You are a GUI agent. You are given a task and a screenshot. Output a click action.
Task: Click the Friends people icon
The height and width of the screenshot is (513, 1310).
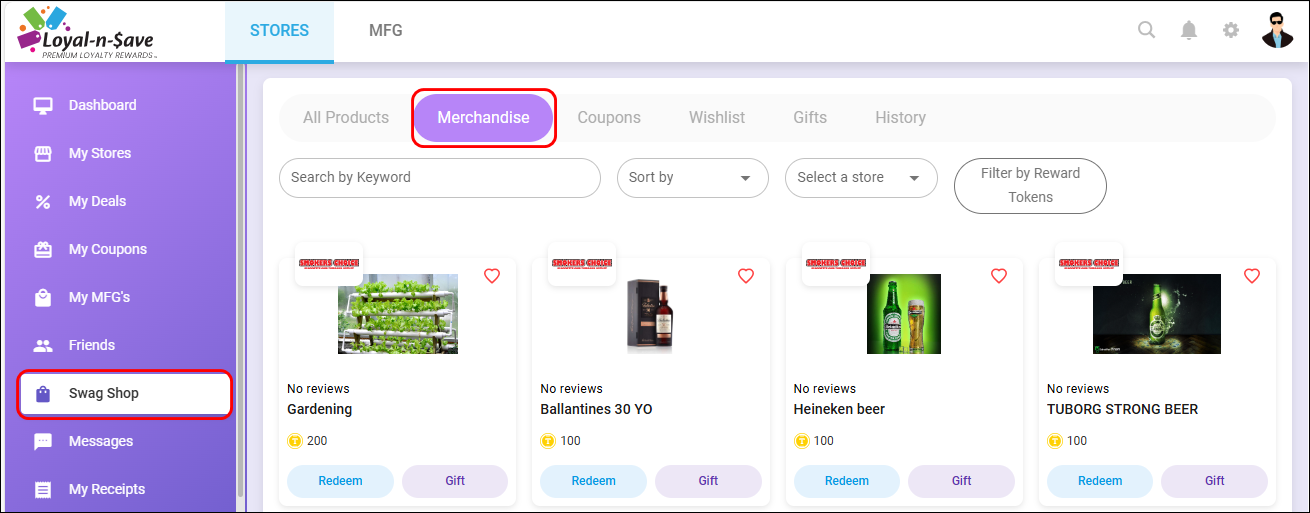coord(43,345)
